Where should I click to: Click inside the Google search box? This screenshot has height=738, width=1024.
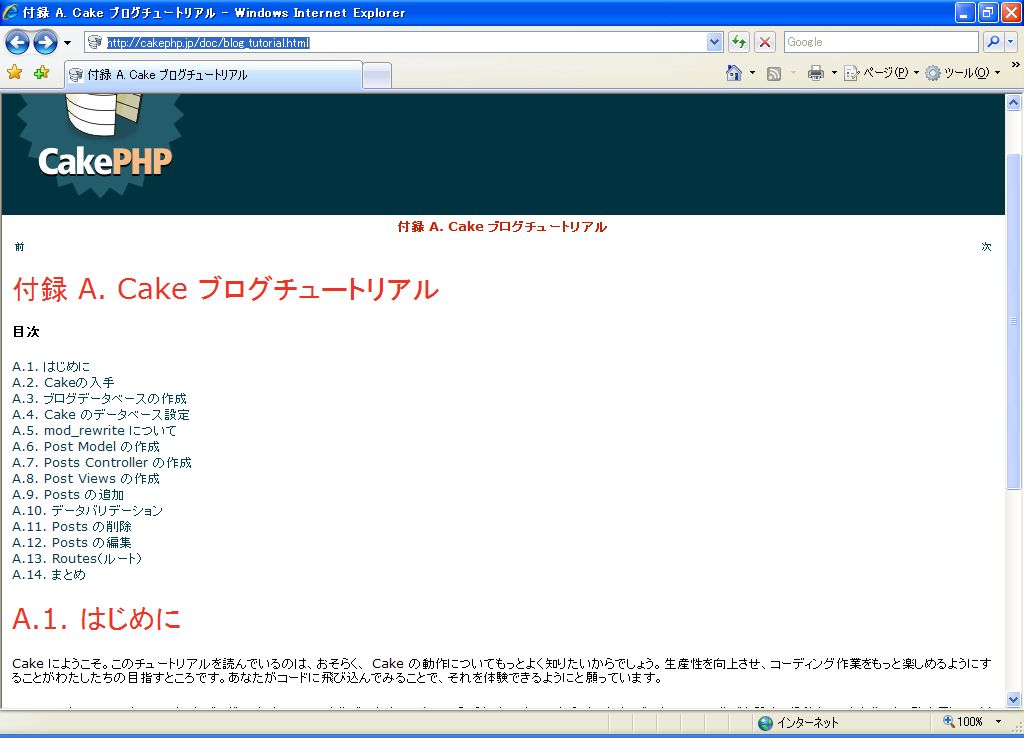[x=880, y=42]
